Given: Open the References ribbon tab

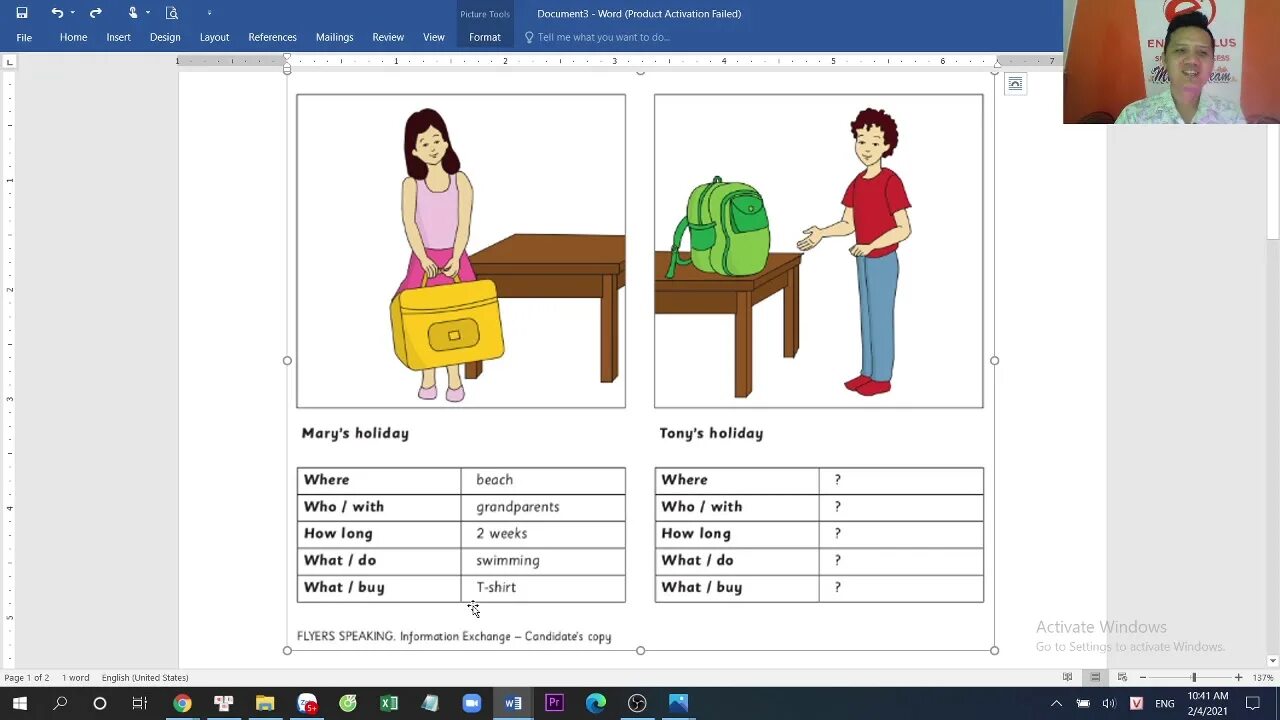Looking at the screenshot, I should (272, 37).
